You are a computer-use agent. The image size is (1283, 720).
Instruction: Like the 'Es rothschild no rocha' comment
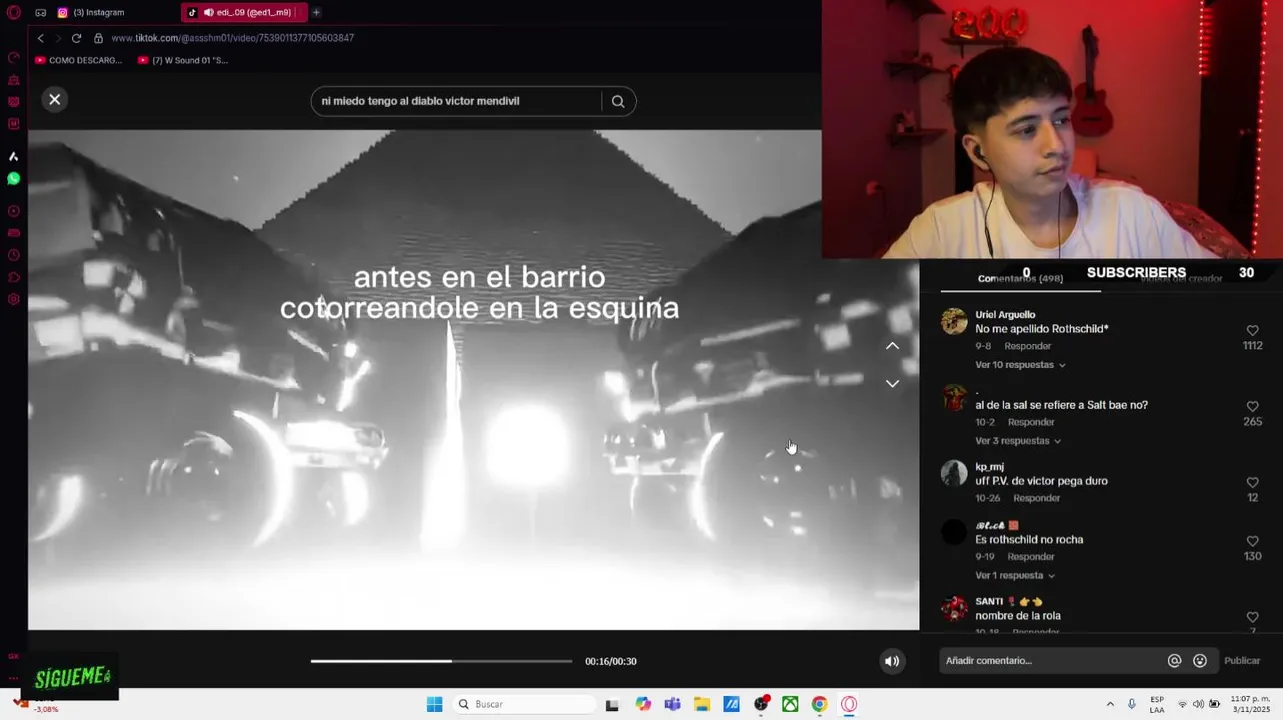[1252, 541]
